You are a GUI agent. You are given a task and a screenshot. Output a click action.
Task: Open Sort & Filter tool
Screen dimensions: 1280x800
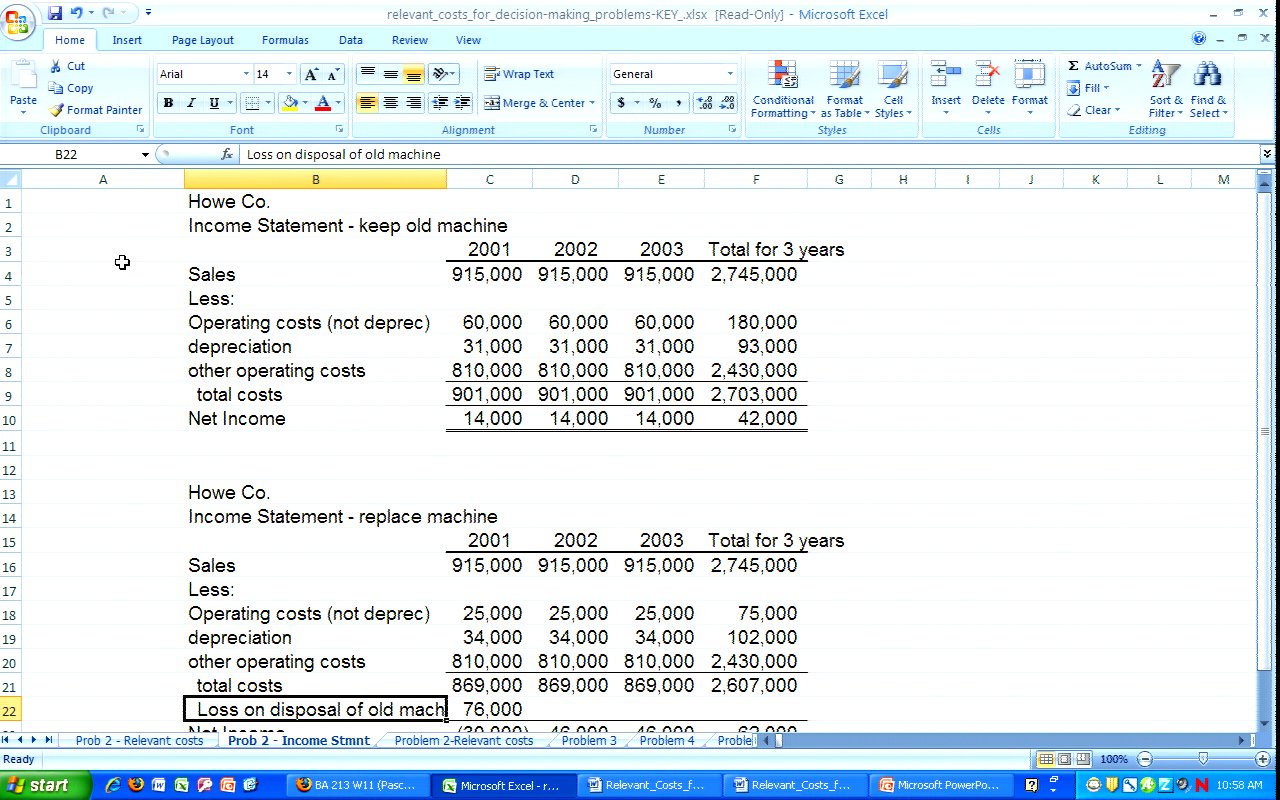(x=1165, y=75)
